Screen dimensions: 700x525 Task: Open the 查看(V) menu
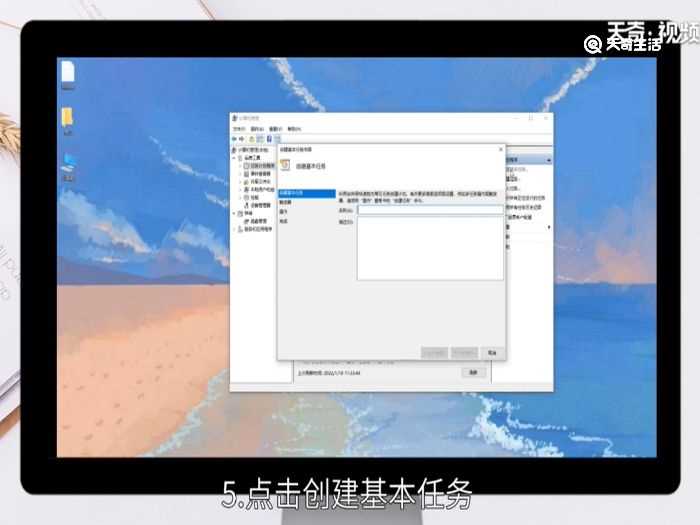click(x=275, y=129)
